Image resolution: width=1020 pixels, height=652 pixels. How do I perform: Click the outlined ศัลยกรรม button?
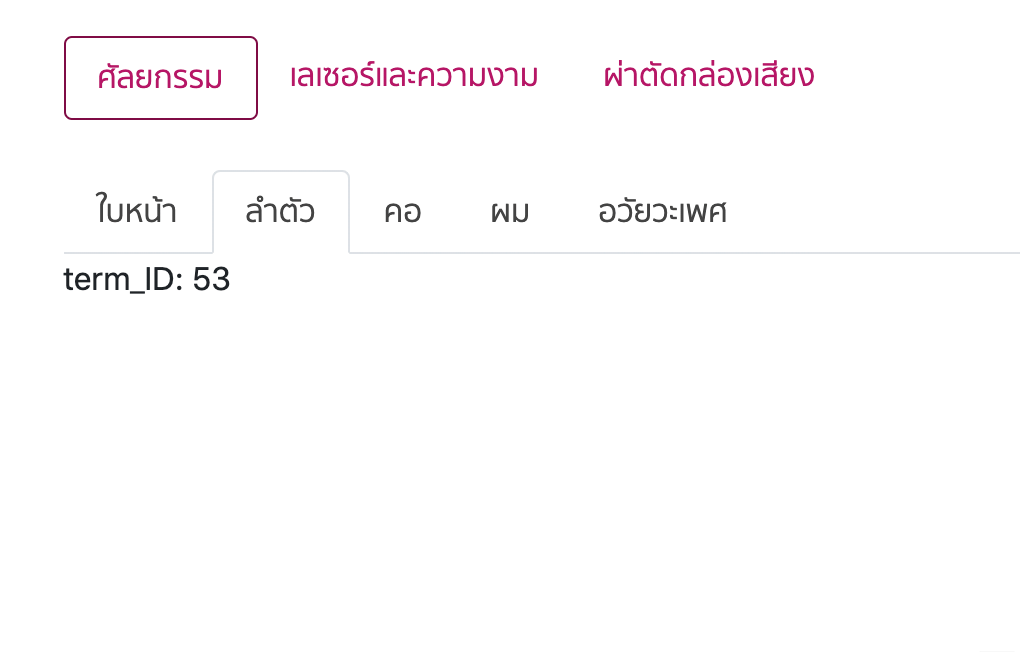click(x=160, y=78)
